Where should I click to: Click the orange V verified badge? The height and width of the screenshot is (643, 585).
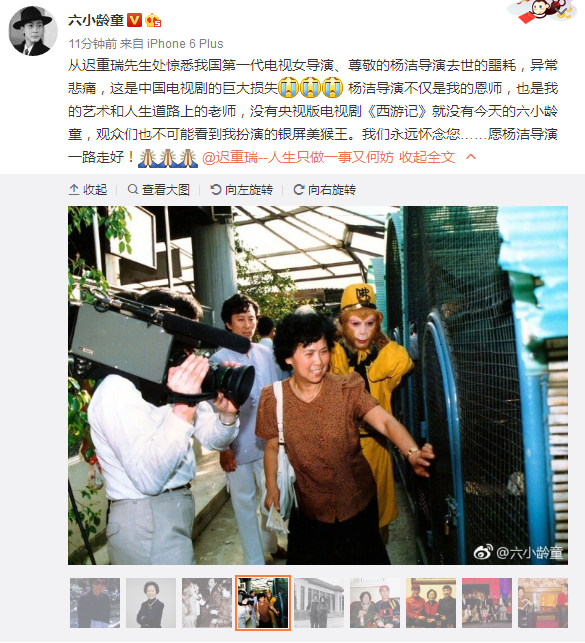pyautogui.click(x=134, y=20)
